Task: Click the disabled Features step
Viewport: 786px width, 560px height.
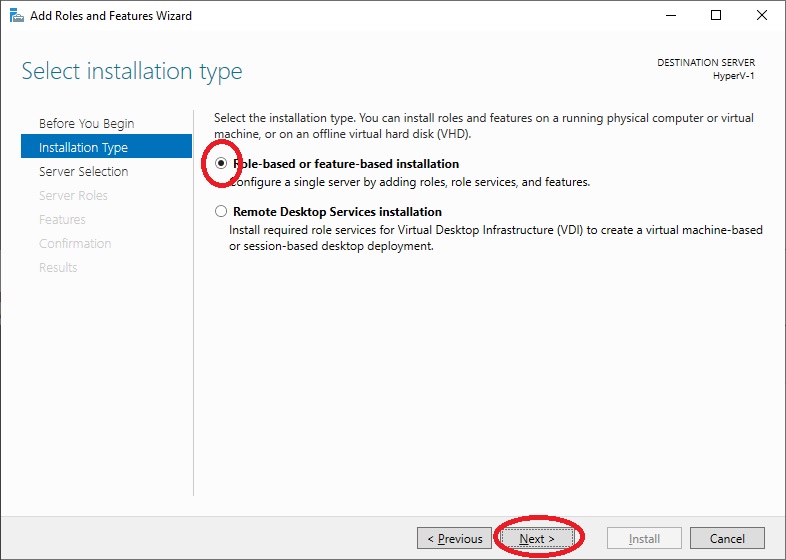Action: [x=62, y=220]
